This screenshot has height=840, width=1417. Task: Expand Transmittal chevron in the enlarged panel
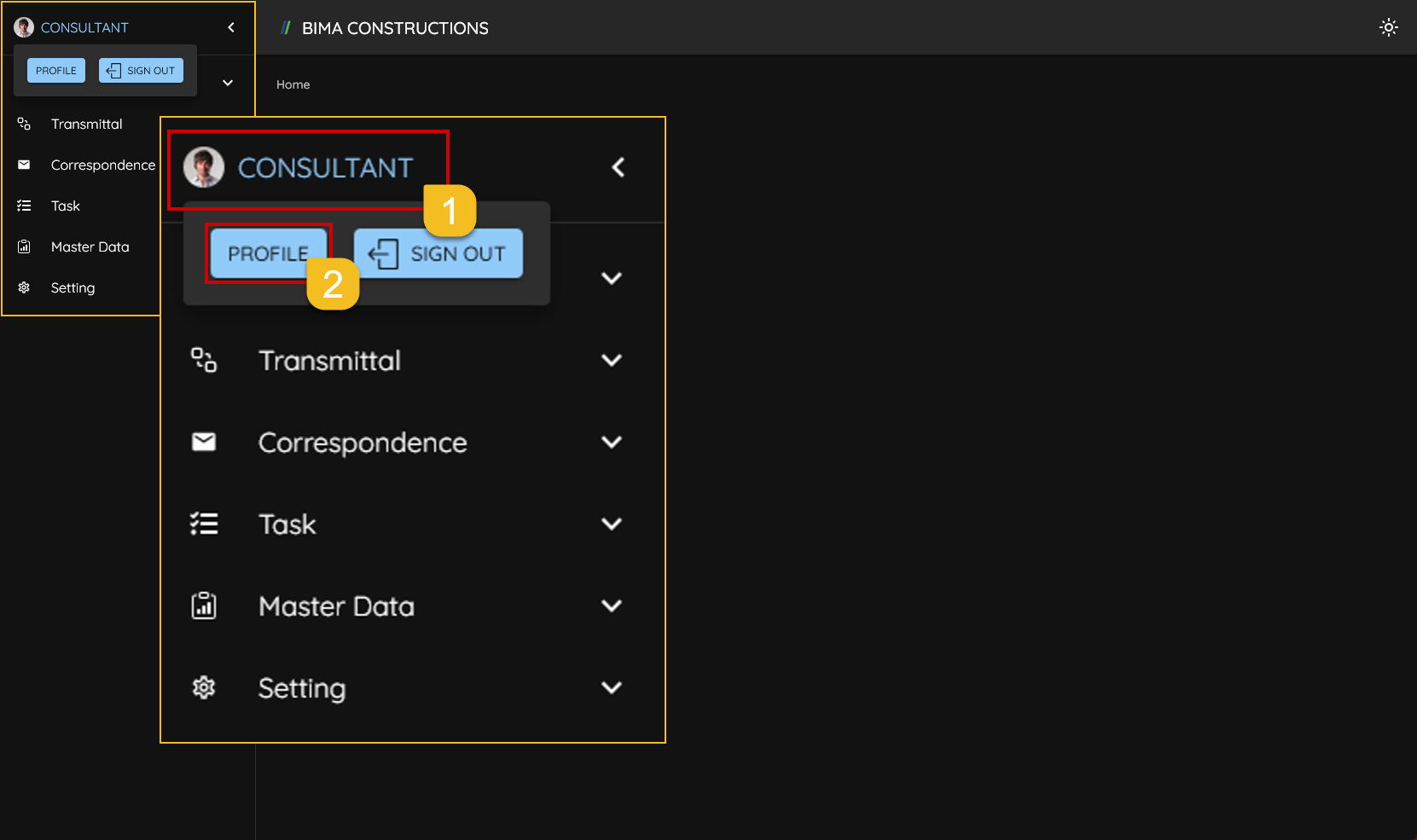tap(611, 360)
